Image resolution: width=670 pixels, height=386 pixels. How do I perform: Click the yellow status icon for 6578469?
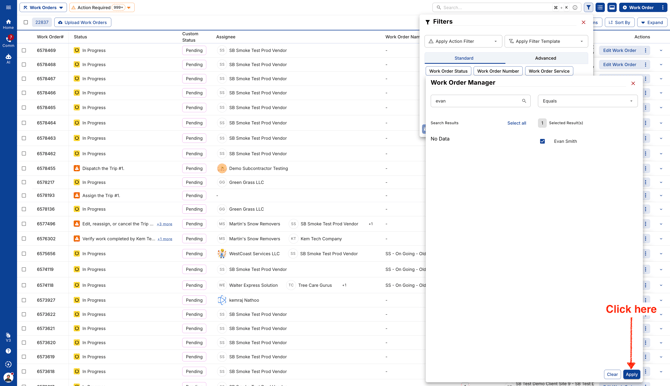click(77, 50)
